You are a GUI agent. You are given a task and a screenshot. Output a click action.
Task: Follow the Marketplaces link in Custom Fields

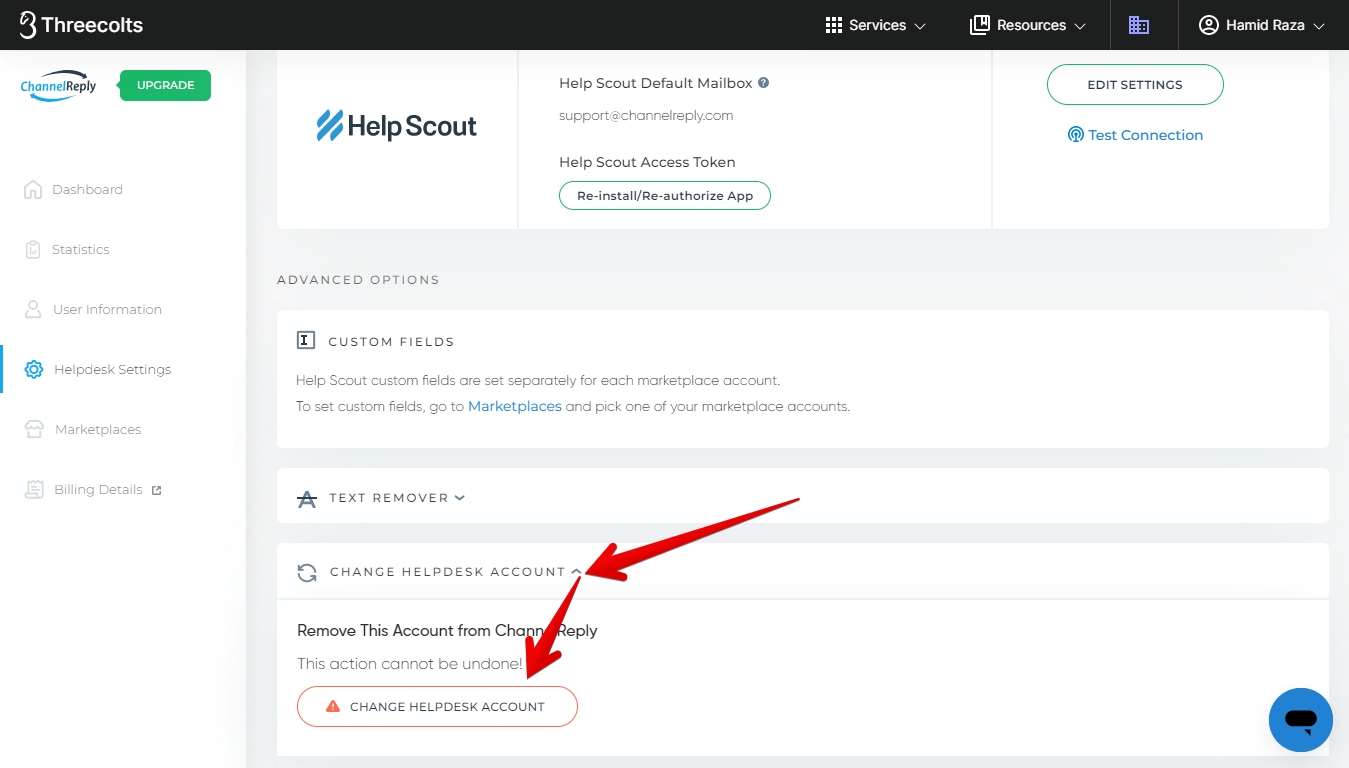[x=515, y=406]
